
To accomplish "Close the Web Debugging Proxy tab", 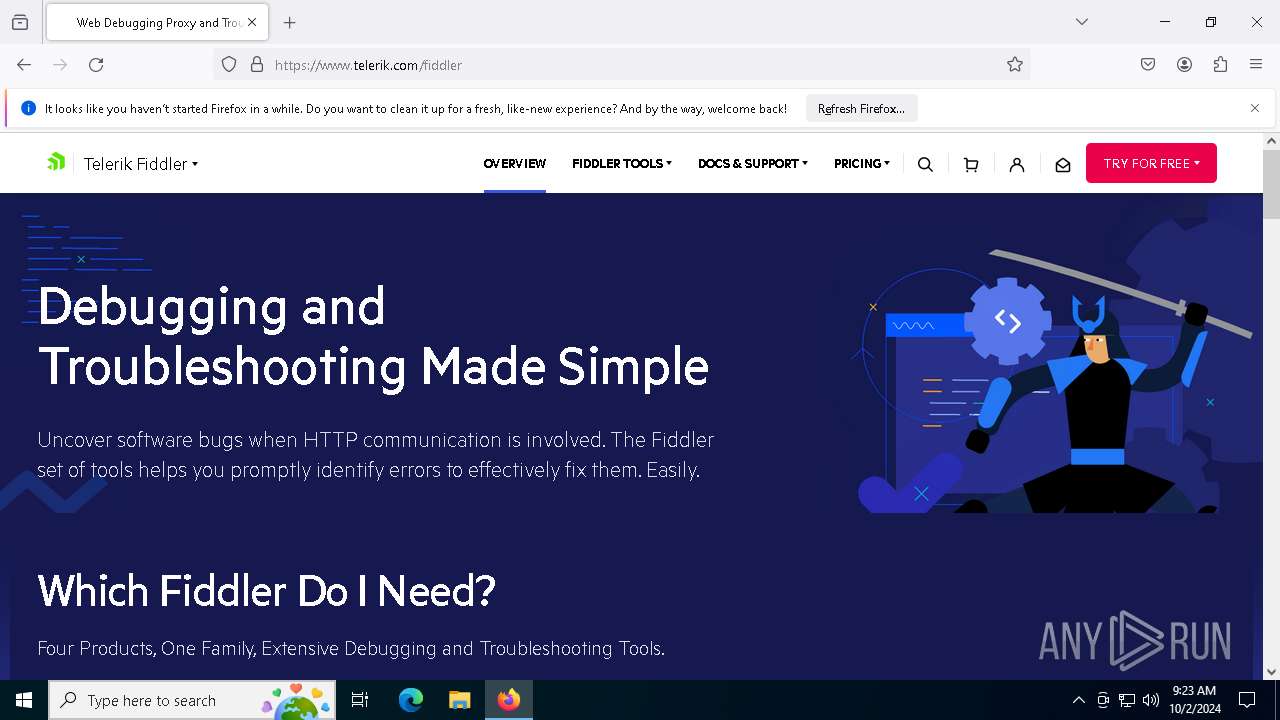I will [252, 22].
